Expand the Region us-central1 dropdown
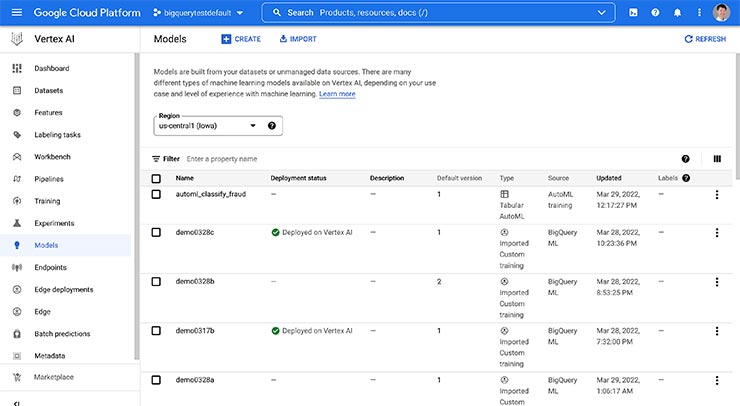 pyautogui.click(x=253, y=126)
